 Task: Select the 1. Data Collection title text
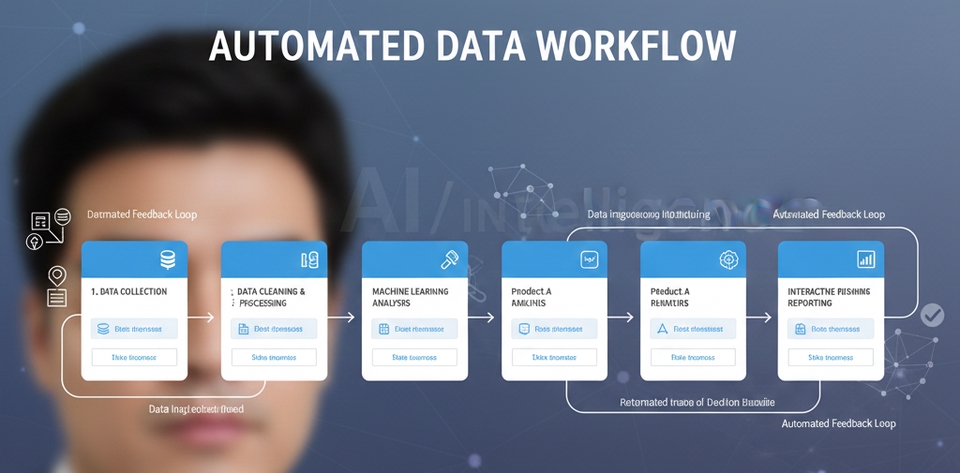pos(129,292)
